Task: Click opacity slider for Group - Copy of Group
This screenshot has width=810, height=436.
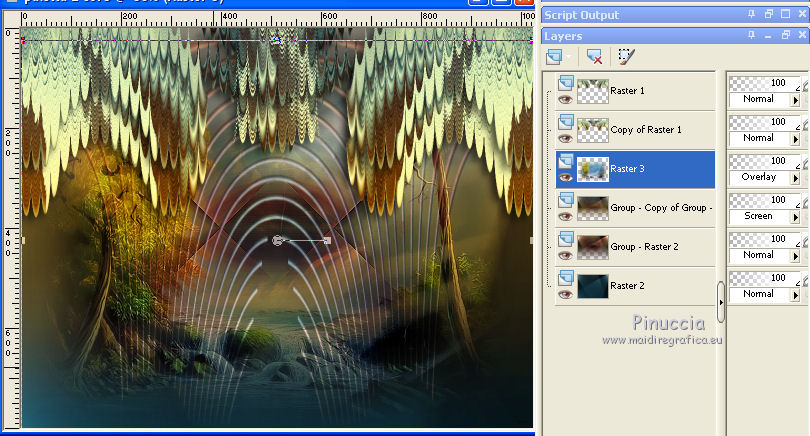Action: tap(765, 200)
